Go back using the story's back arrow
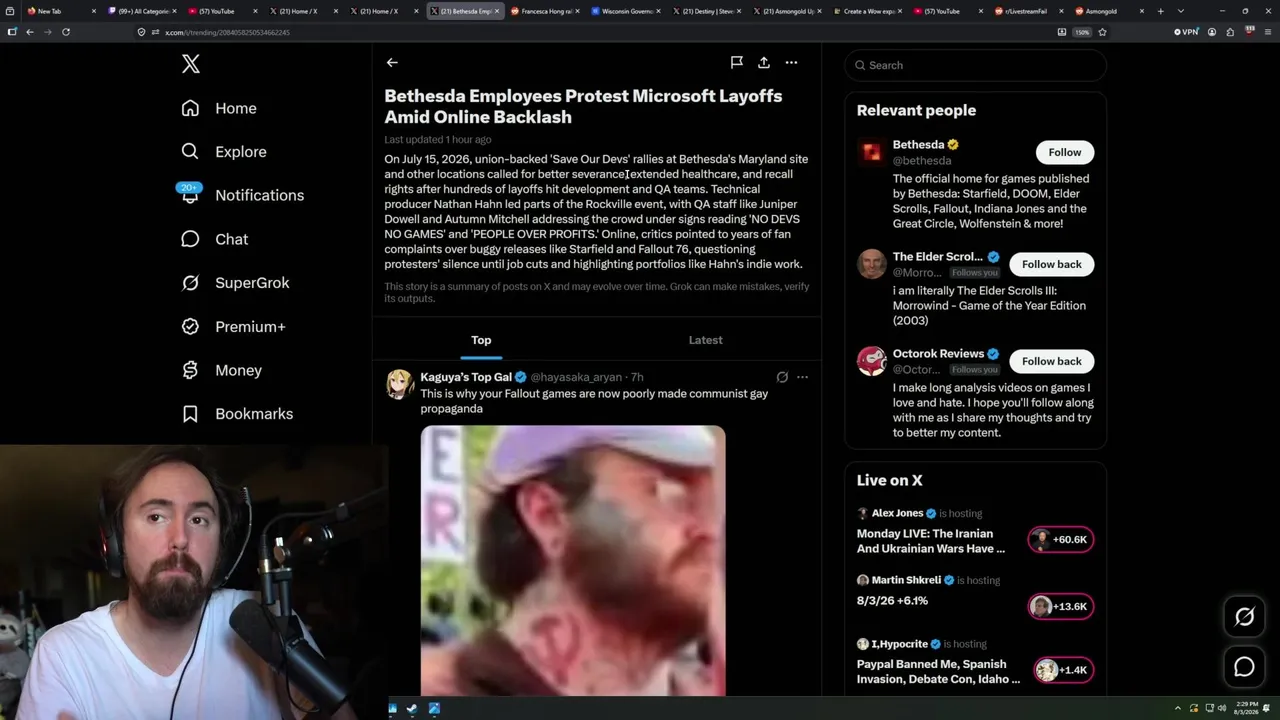 392,62
